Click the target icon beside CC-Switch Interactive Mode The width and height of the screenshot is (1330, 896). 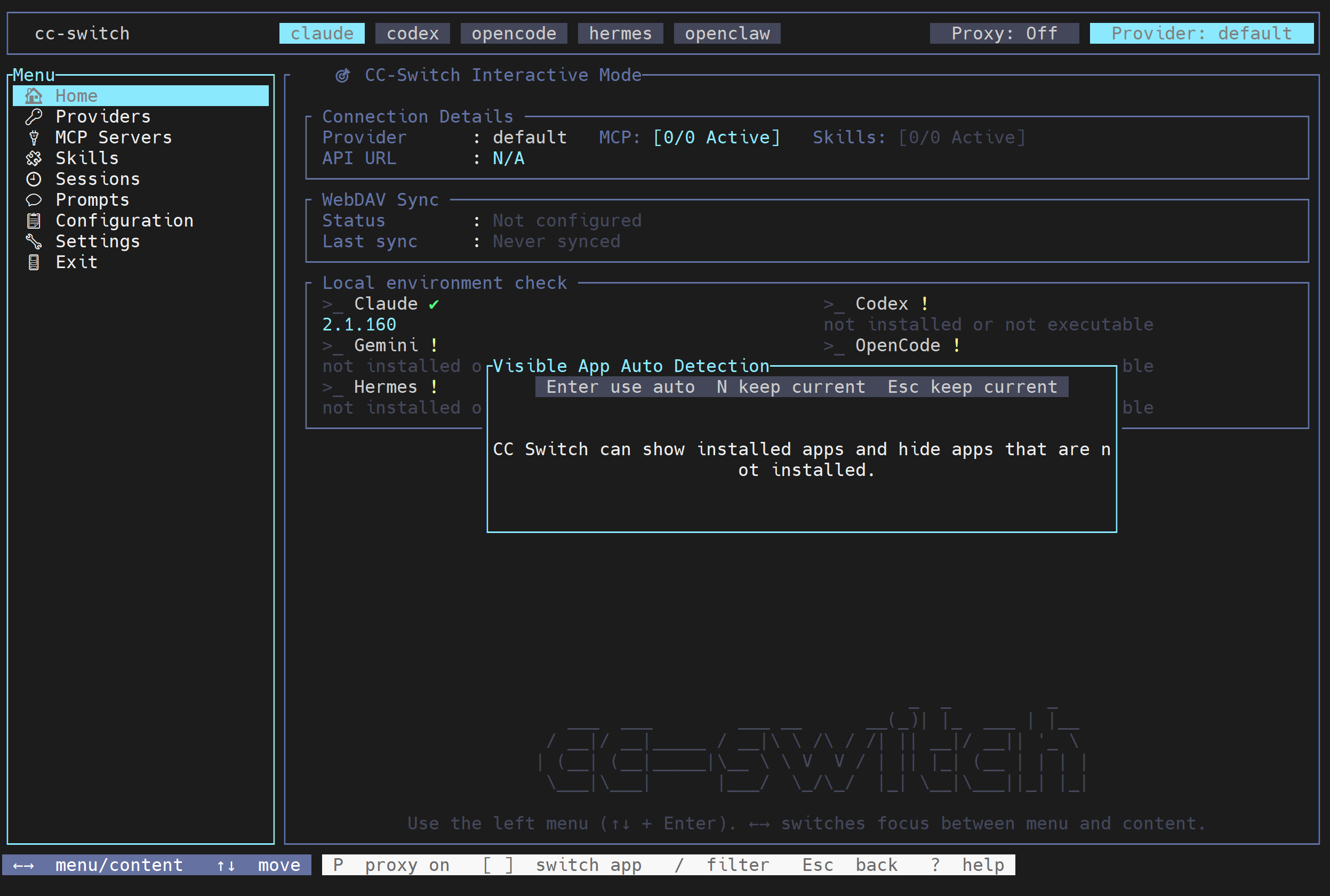342,76
